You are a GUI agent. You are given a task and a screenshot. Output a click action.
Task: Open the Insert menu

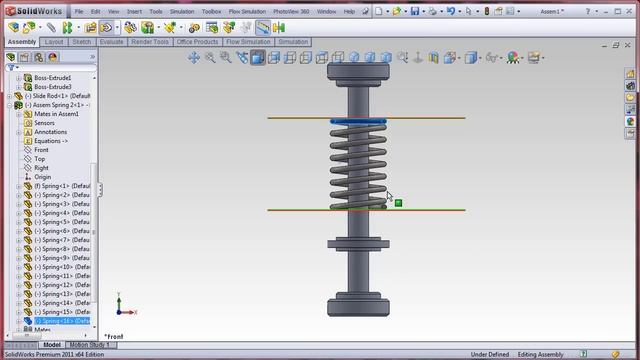[x=134, y=11]
